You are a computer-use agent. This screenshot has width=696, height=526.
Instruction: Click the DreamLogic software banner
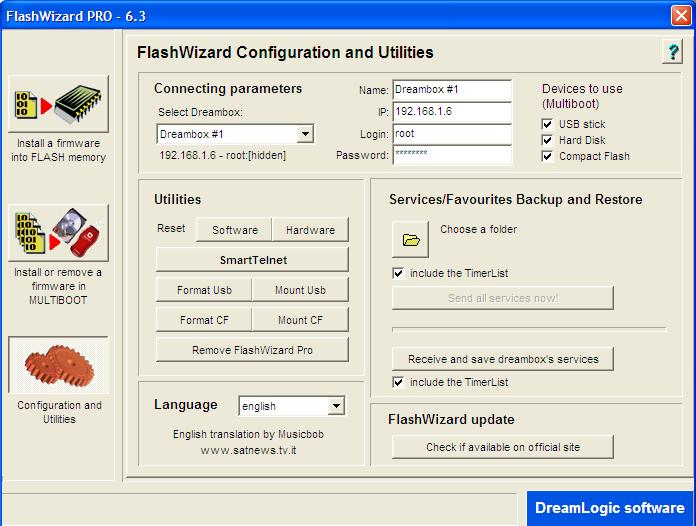[x=610, y=508]
